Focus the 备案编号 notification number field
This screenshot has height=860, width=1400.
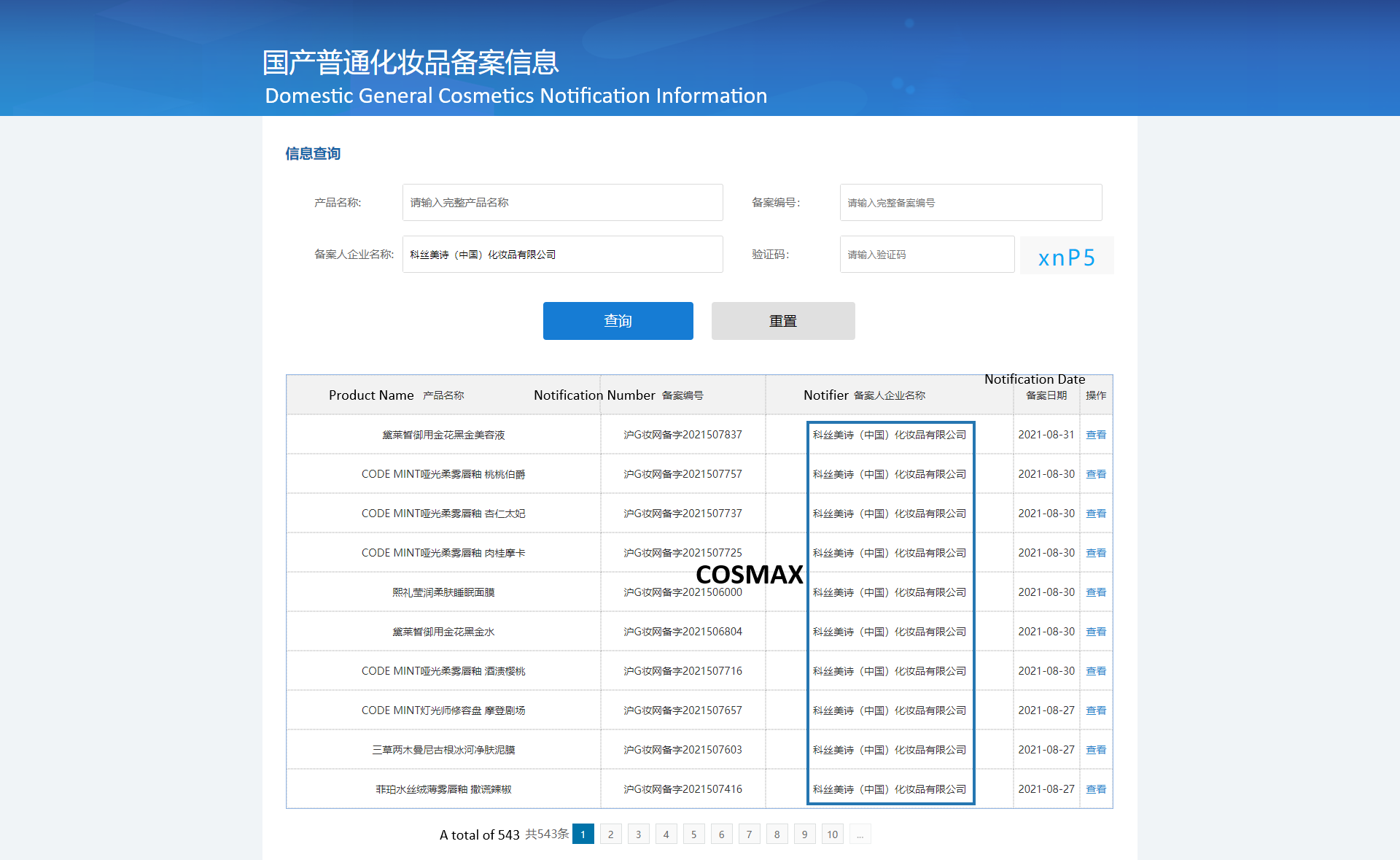coord(971,203)
